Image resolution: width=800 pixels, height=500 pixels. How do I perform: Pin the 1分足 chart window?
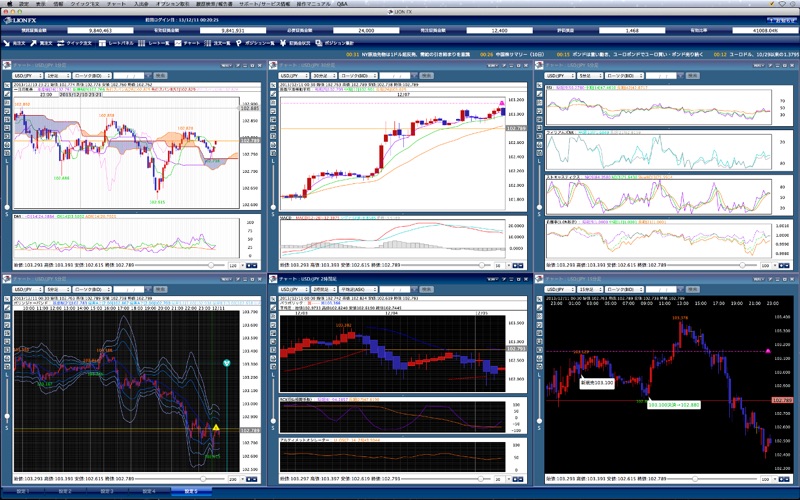238,66
